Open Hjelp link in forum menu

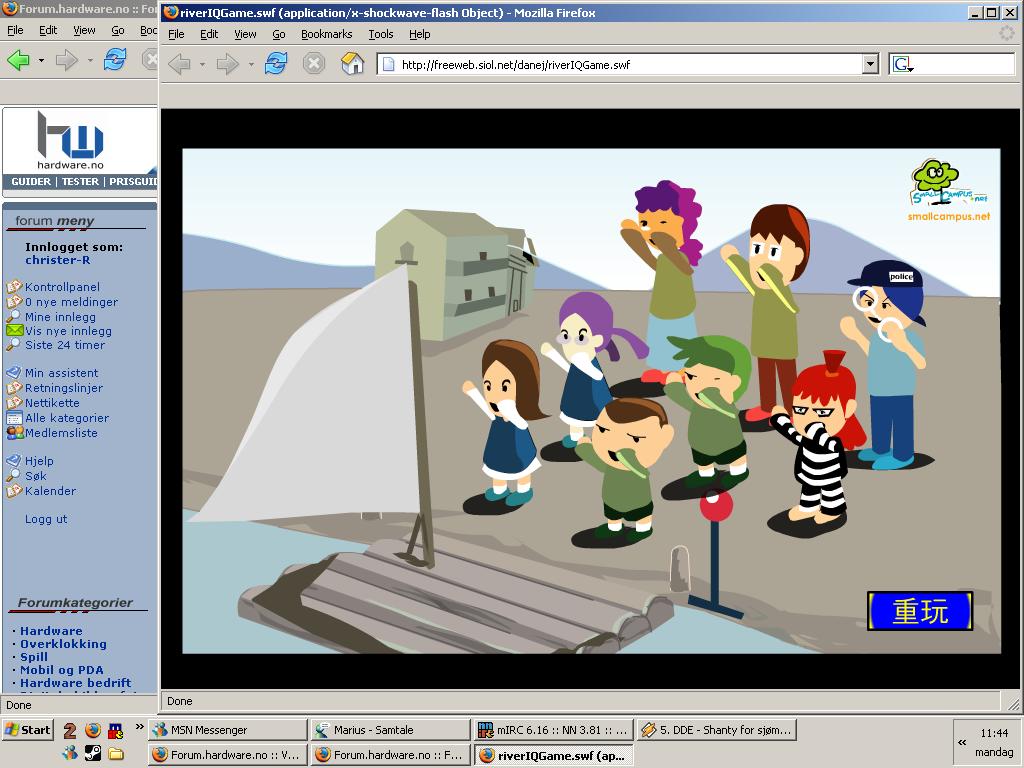[39, 461]
